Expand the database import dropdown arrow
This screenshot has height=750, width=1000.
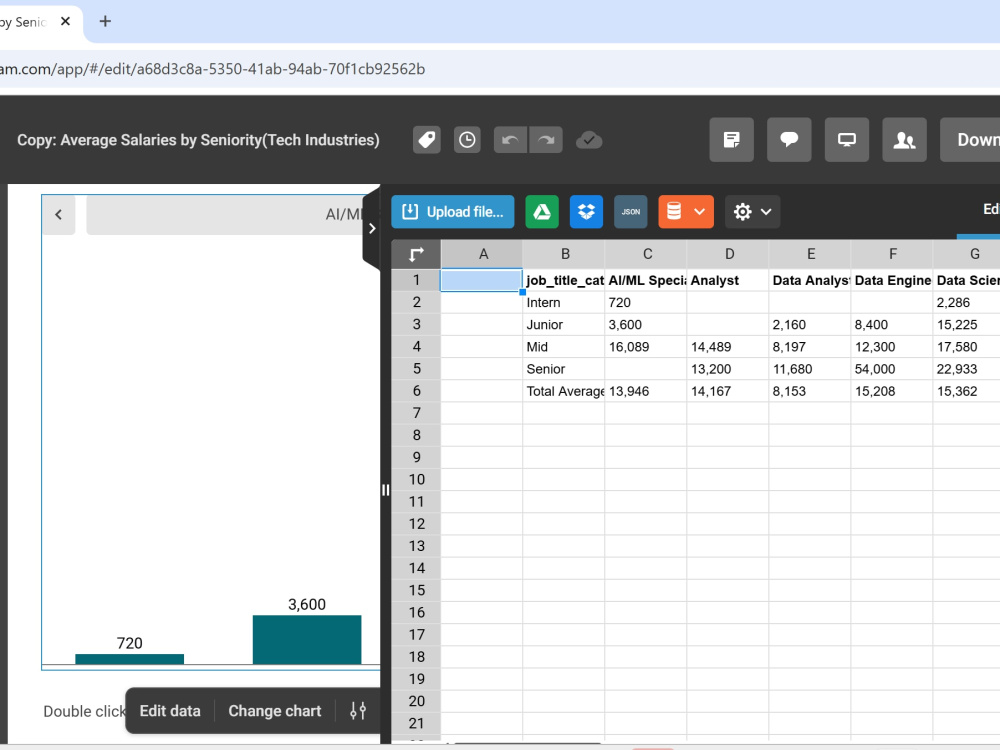tap(700, 212)
